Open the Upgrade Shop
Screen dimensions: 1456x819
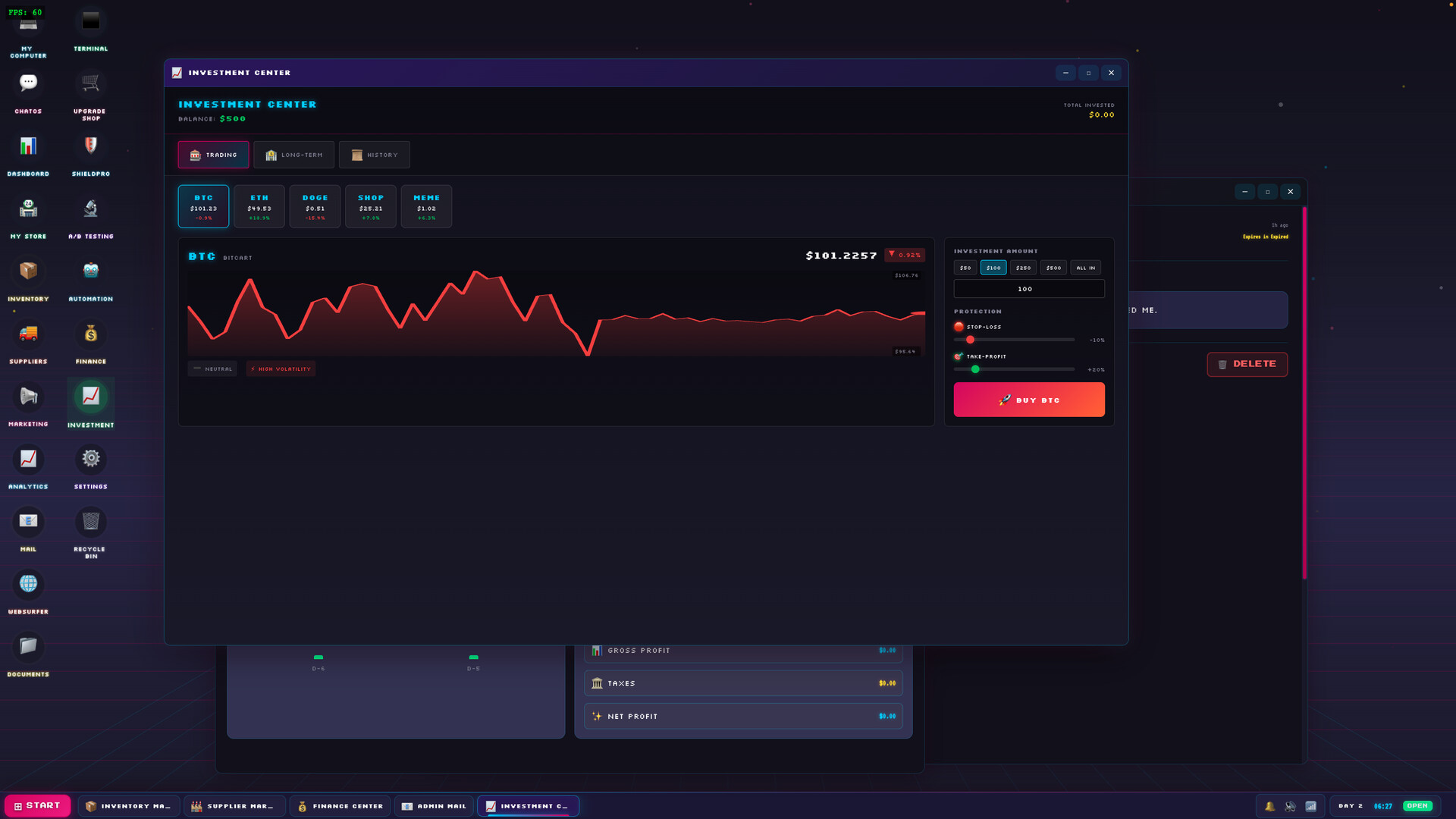pos(90,82)
